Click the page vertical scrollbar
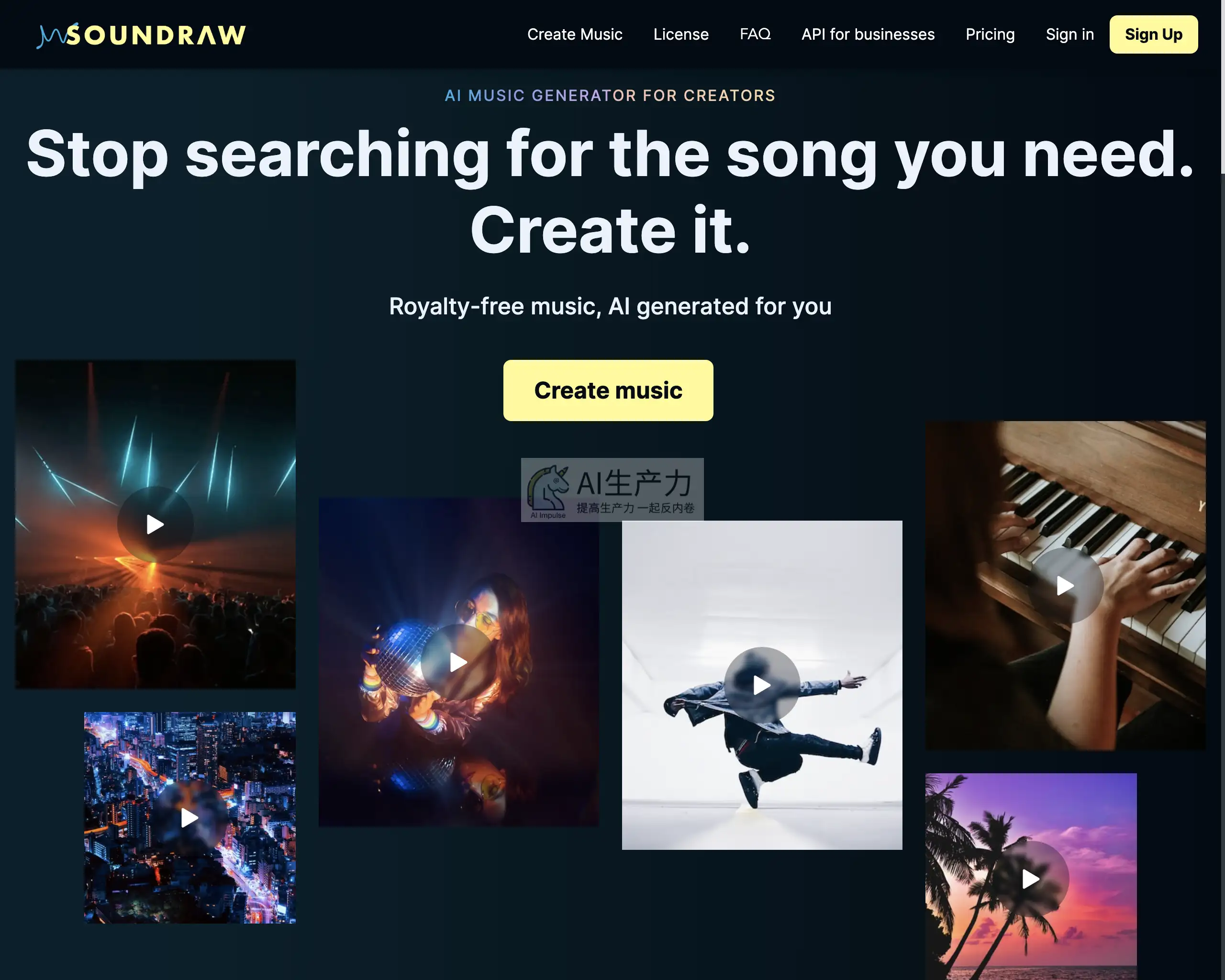The width and height of the screenshot is (1225, 980). pyautogui.click(x=1222, y=490)
